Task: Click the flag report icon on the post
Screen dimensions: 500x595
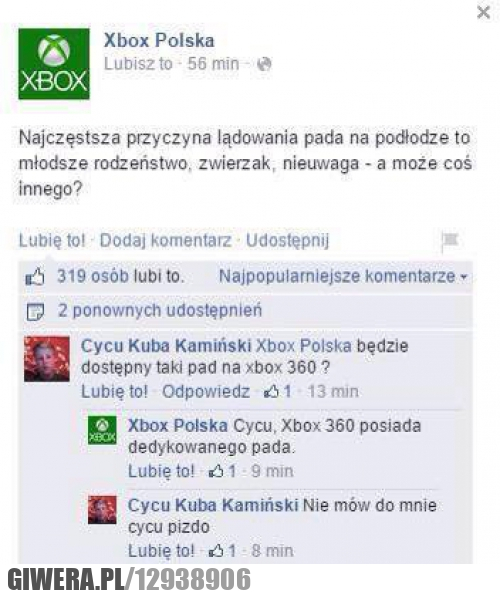Action: [450, 241]
